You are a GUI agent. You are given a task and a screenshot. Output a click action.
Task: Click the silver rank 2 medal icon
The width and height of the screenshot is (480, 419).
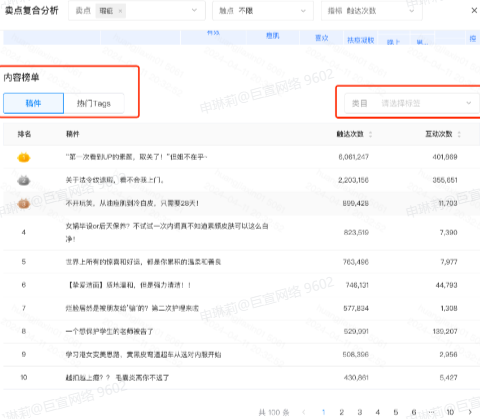click(x=24, y=180)
